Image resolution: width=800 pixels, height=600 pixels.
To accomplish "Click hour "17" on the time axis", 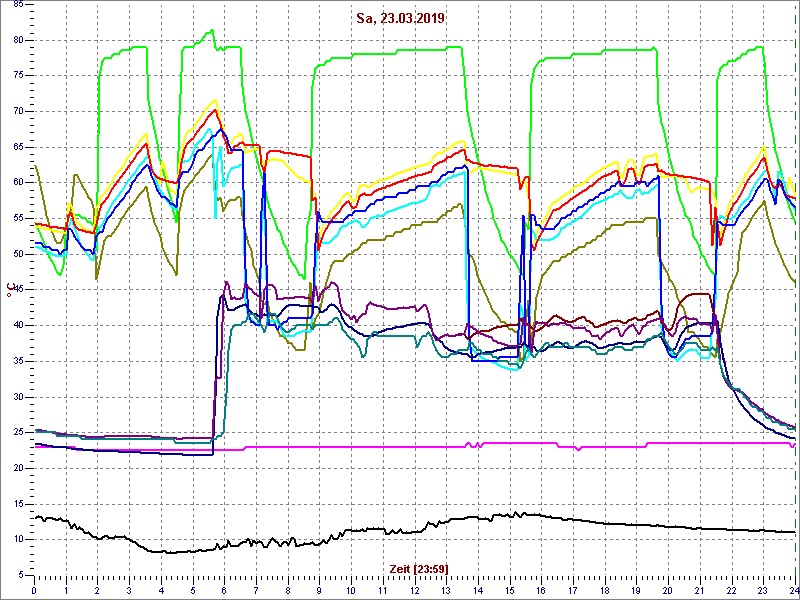I will pyautogui.click(x=573, y=588).
